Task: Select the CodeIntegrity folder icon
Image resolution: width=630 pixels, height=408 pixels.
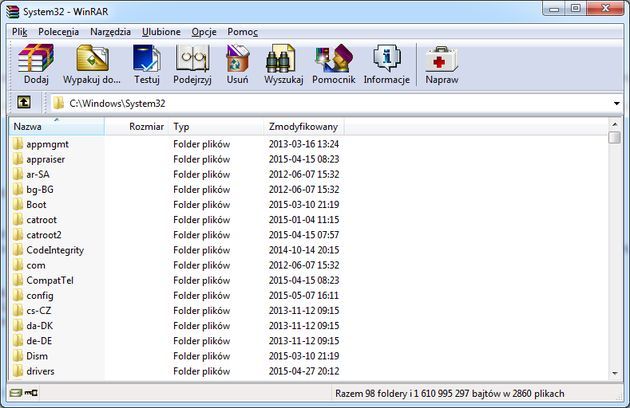Action: pos(17,250)
